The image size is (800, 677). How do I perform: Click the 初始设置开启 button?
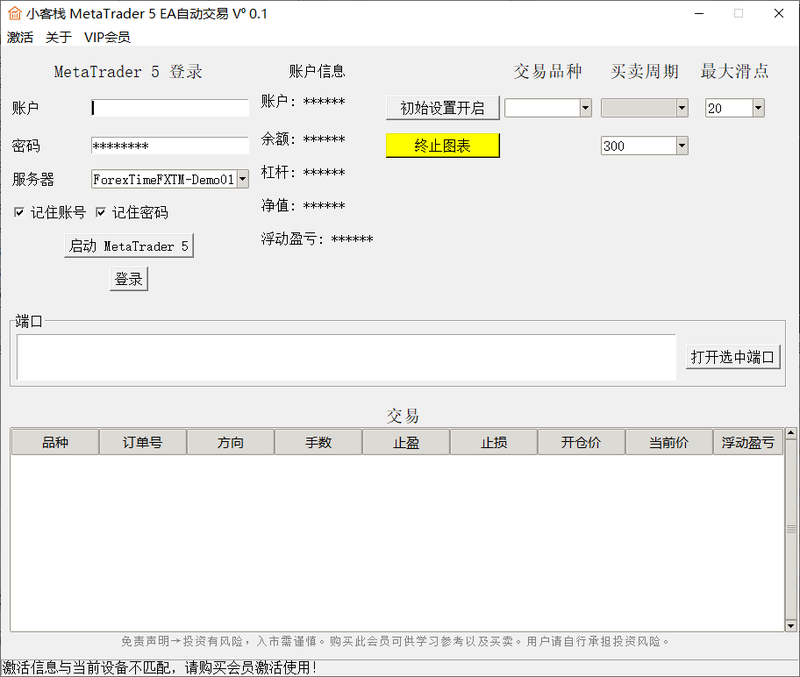(442, 108)
